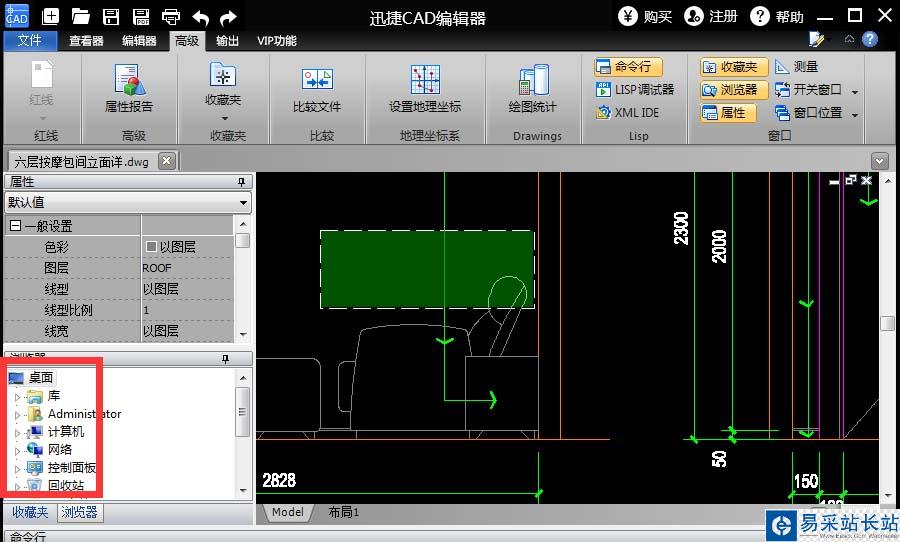Open the 文件 file menu
Screen dimensions: 900x542
[30, 41]
